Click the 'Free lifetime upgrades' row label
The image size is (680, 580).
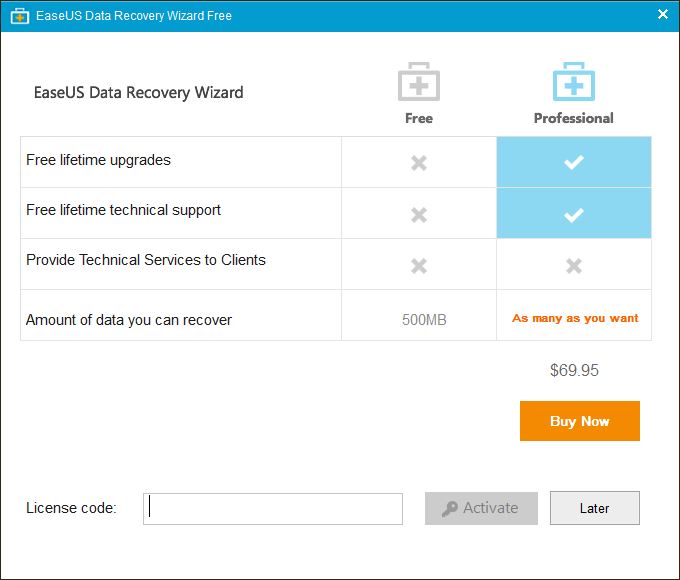pos(98,161)
